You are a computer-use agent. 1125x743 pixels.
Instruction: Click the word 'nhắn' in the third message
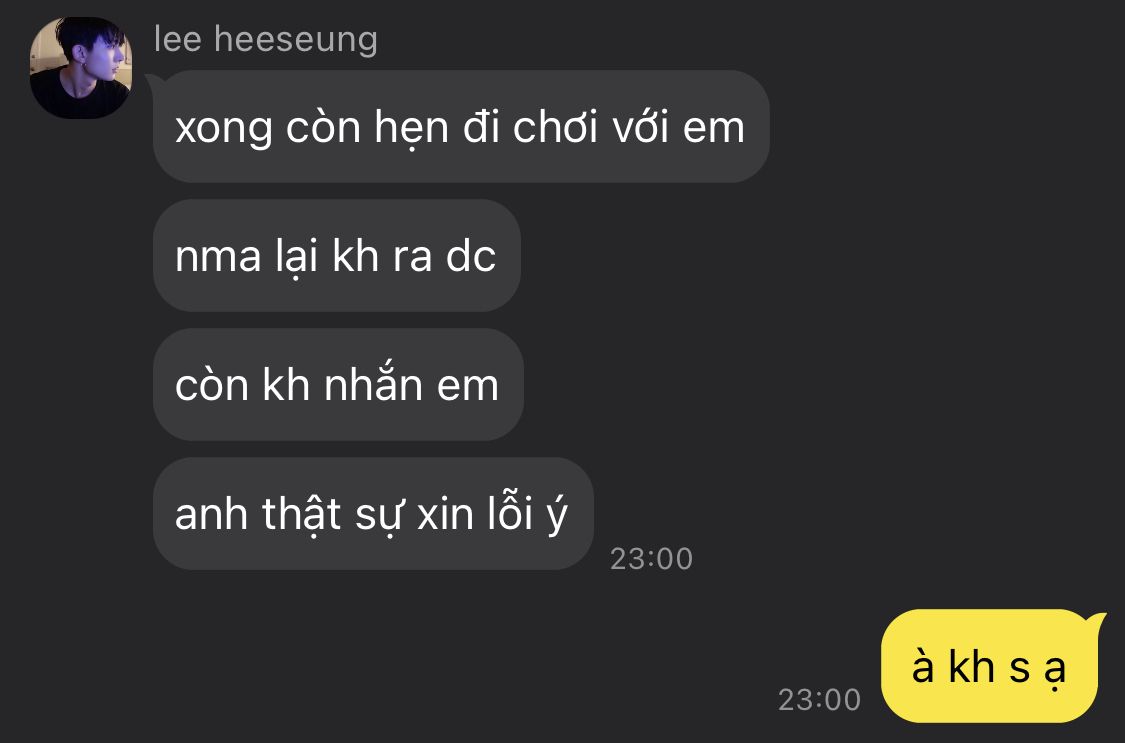373,383
